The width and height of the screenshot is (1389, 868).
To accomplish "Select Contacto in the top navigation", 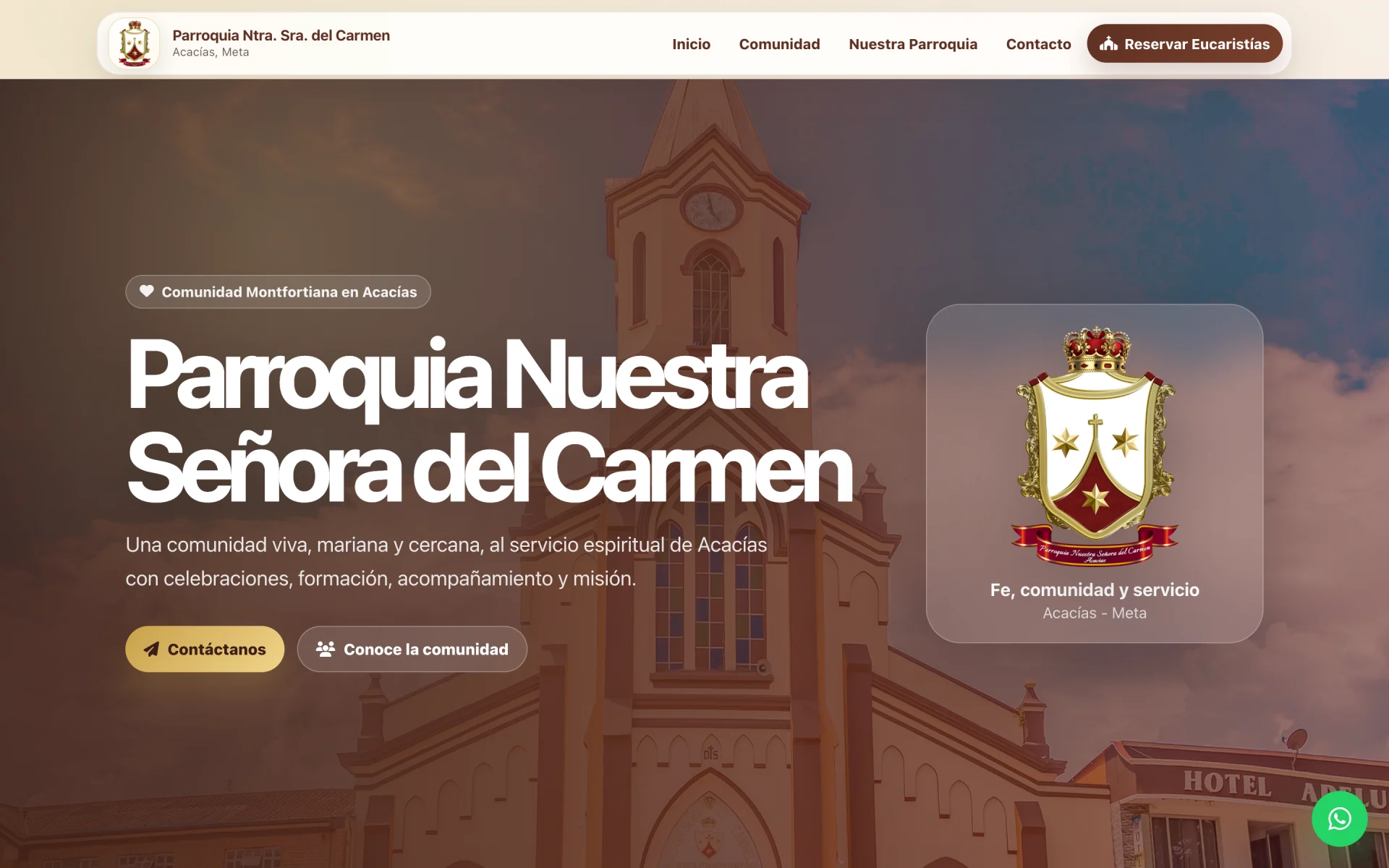I will [1038, 44].
